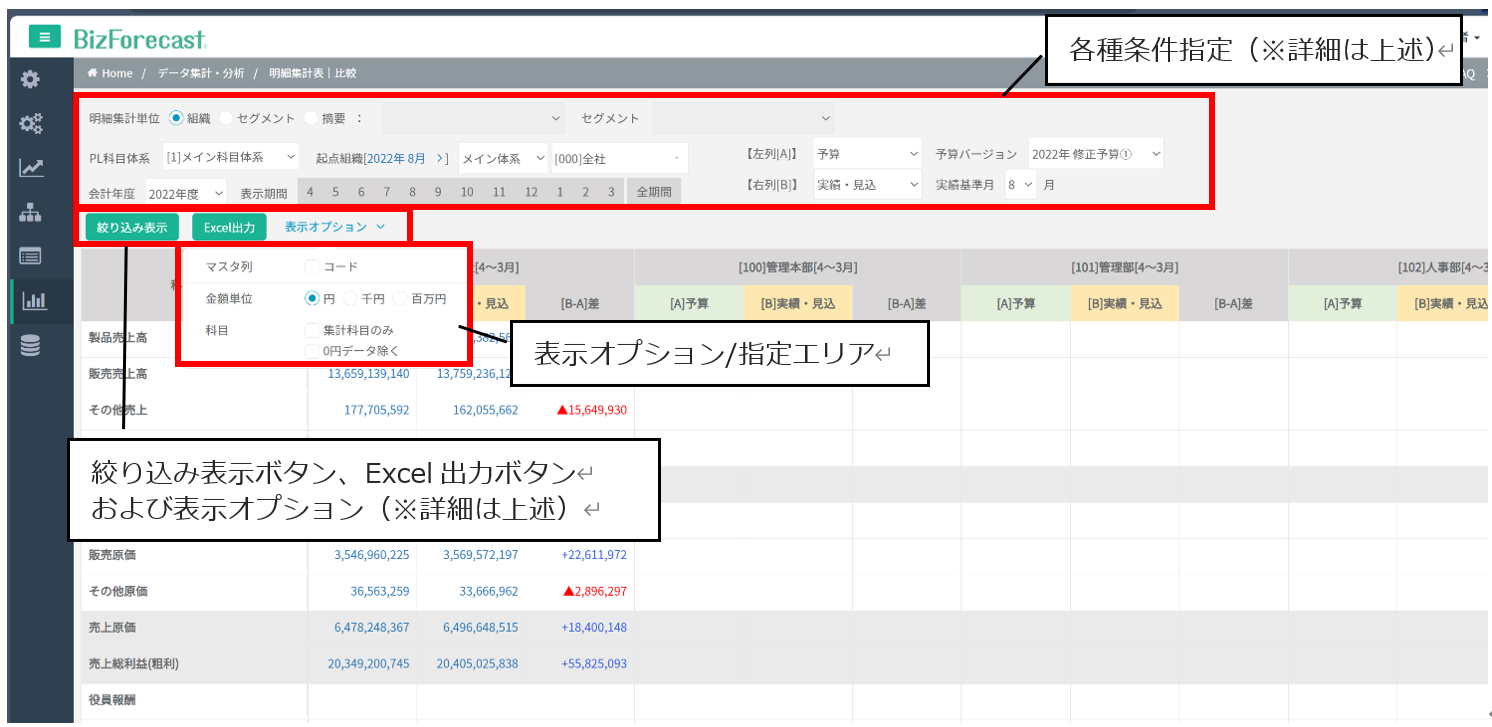Click the green hamburger menu button

[x=44, y=38]
